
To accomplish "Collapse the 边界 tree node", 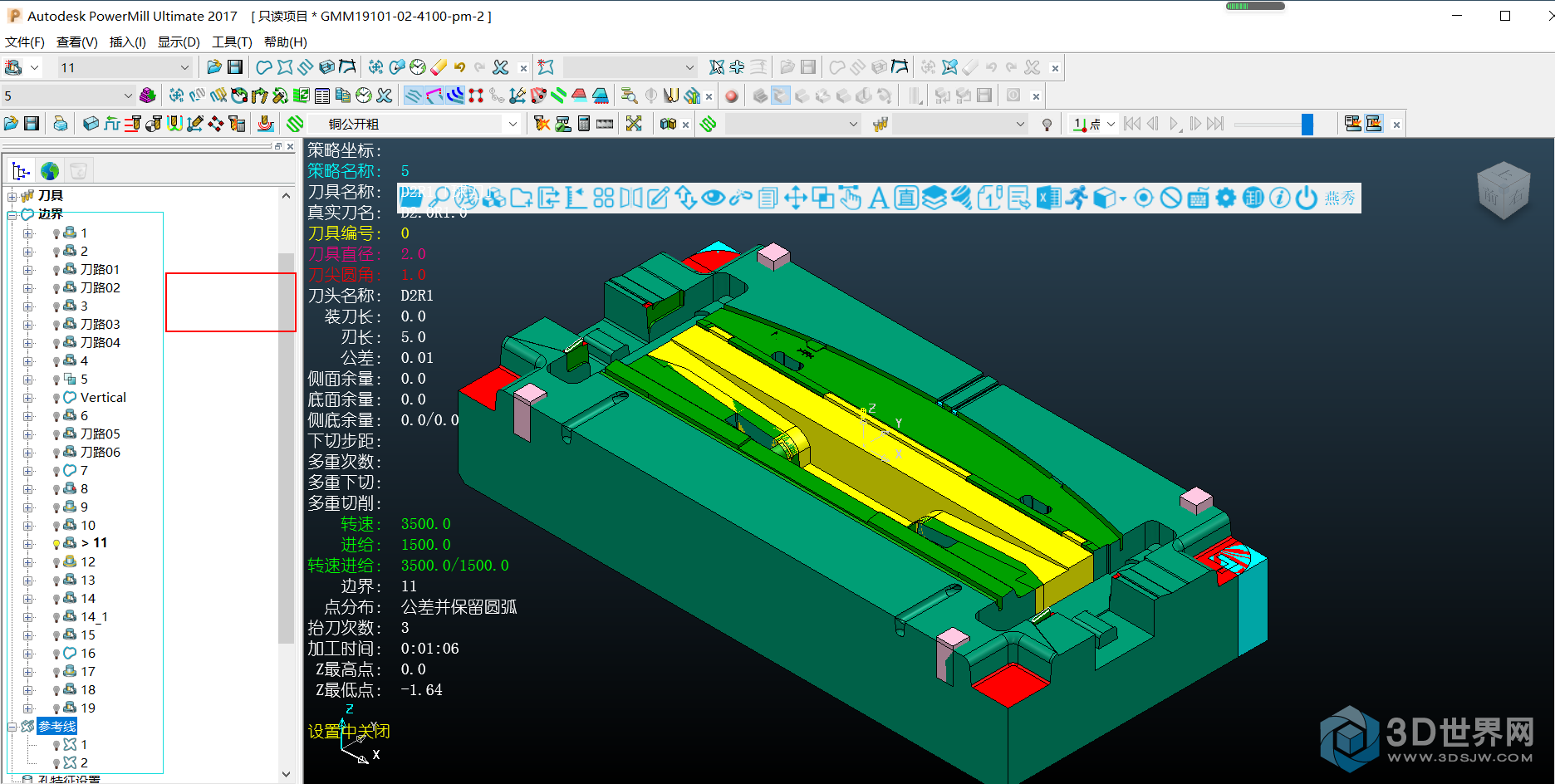I will [12, 214].
